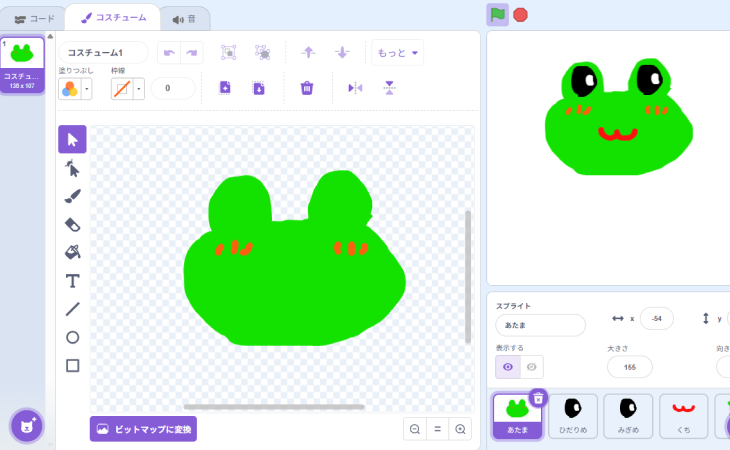
Task: Click the trash Delete icon in toolbar
Action: (x=307, y=88)
